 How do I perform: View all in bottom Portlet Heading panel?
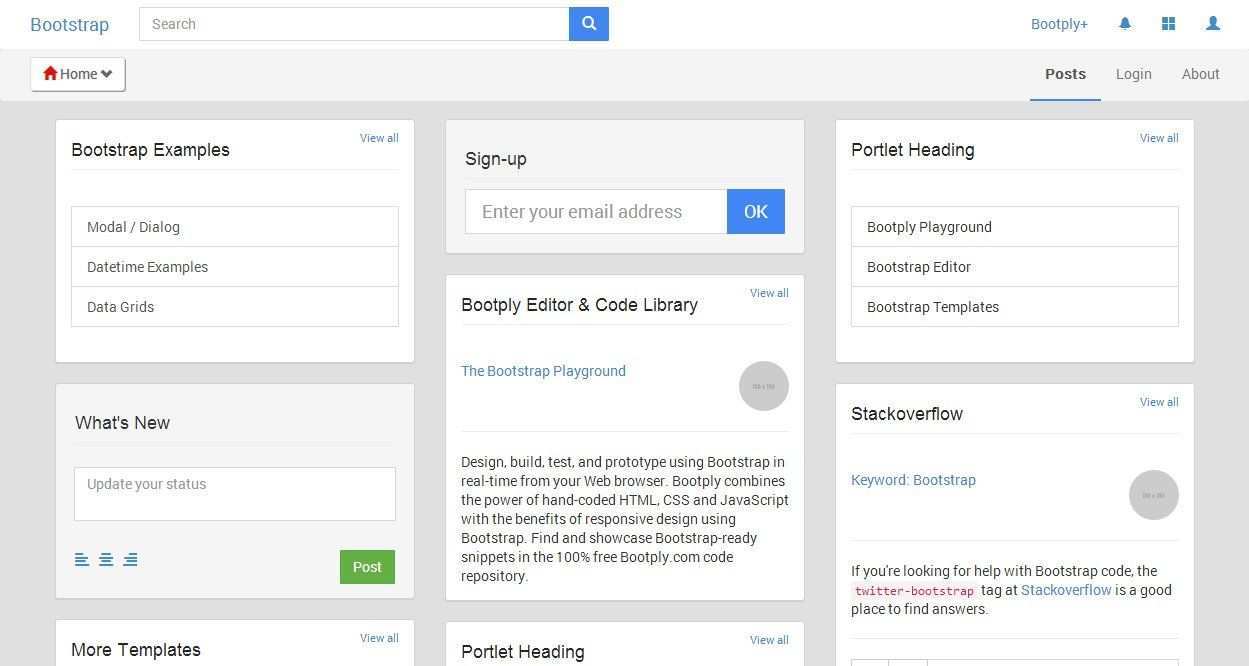pos(769,640)
